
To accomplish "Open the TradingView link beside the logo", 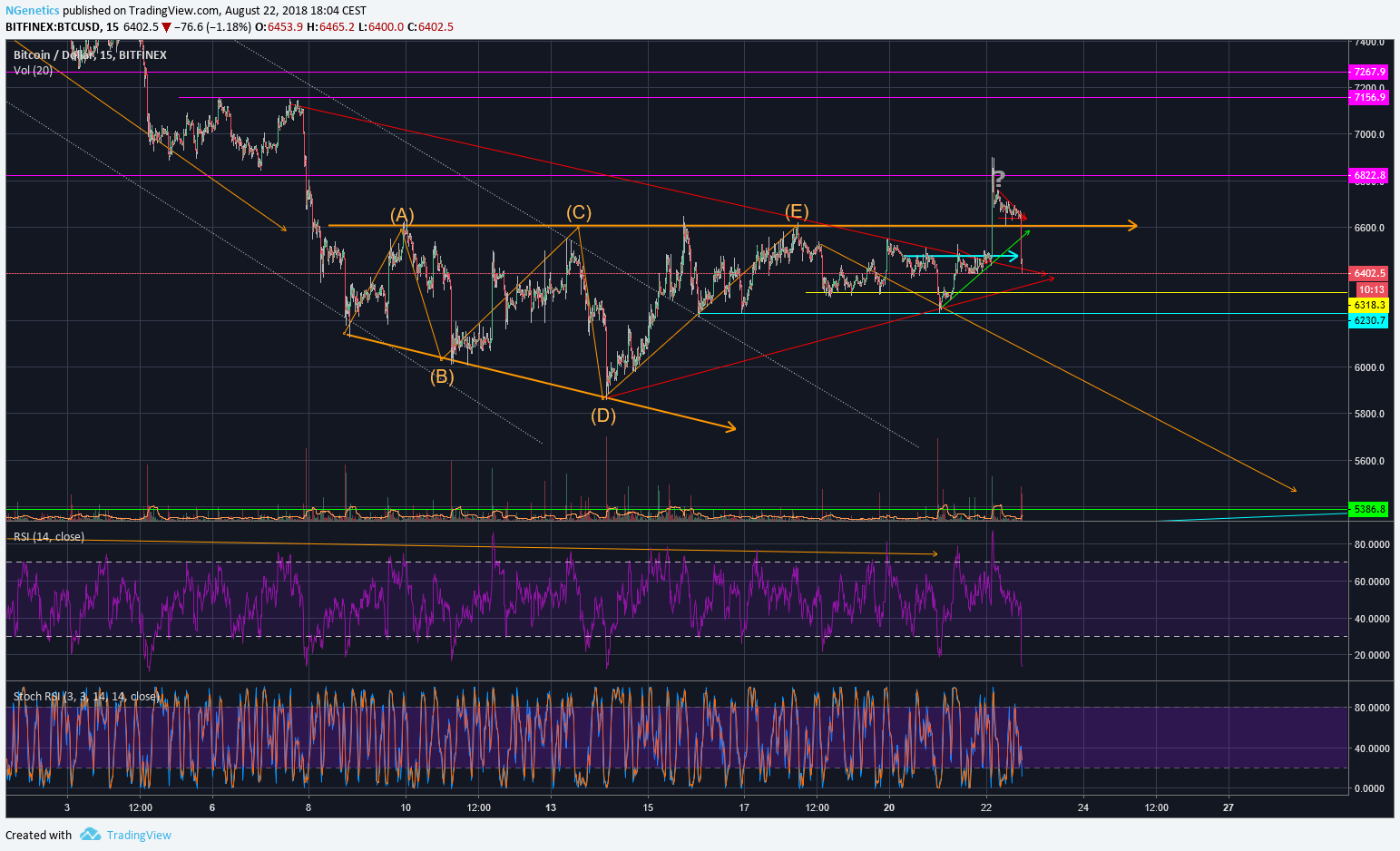I will (x=139, y=836).
